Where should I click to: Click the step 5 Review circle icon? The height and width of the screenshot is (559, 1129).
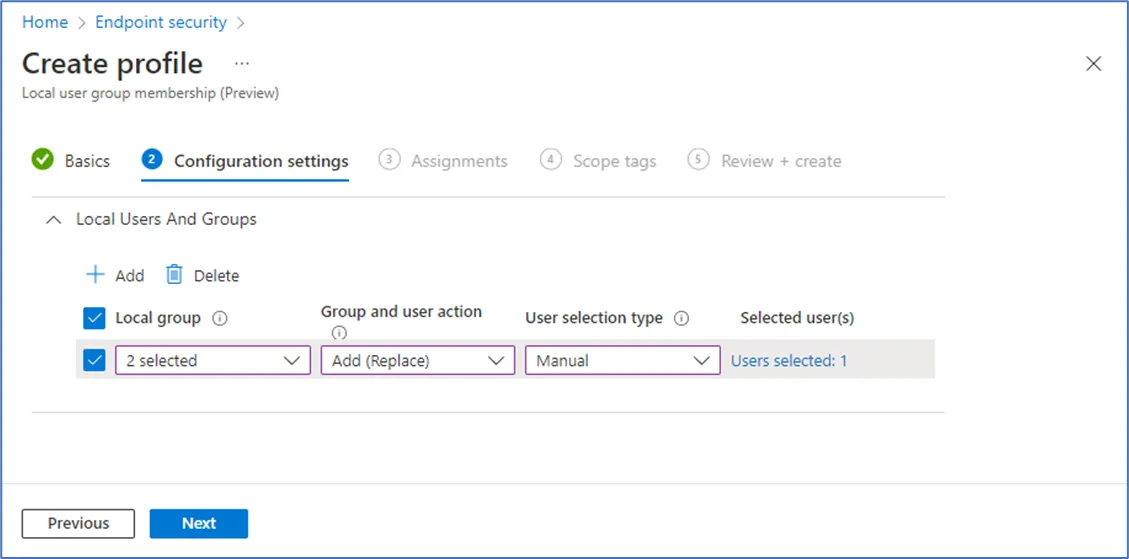click(698, 160)
